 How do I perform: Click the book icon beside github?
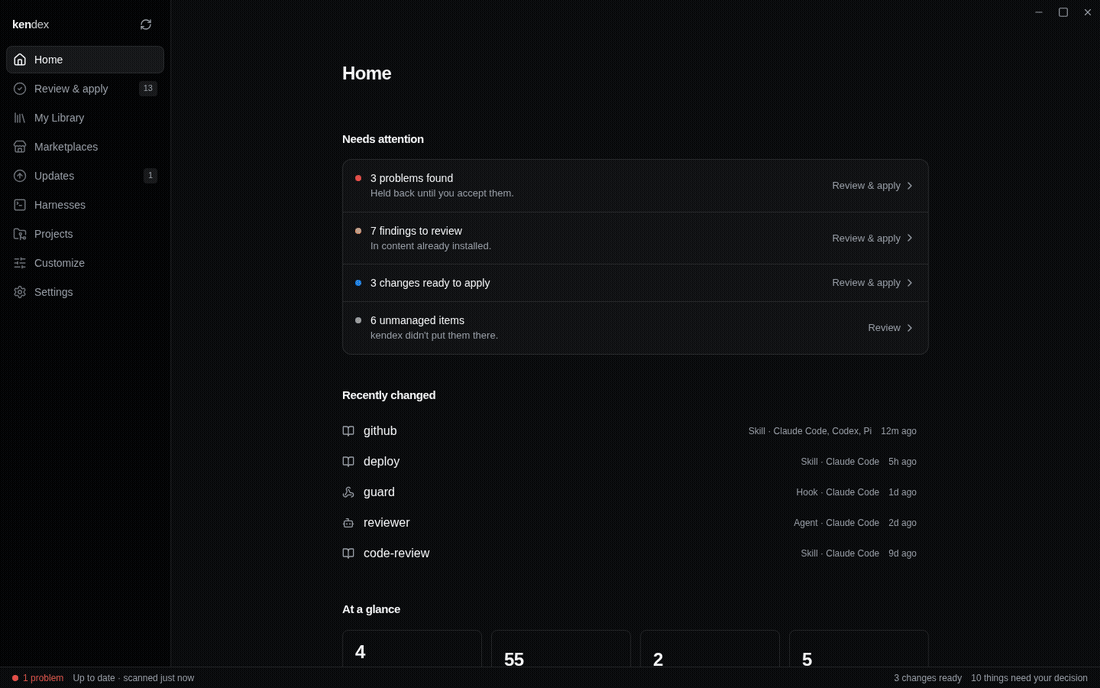[x=348, y=431]
